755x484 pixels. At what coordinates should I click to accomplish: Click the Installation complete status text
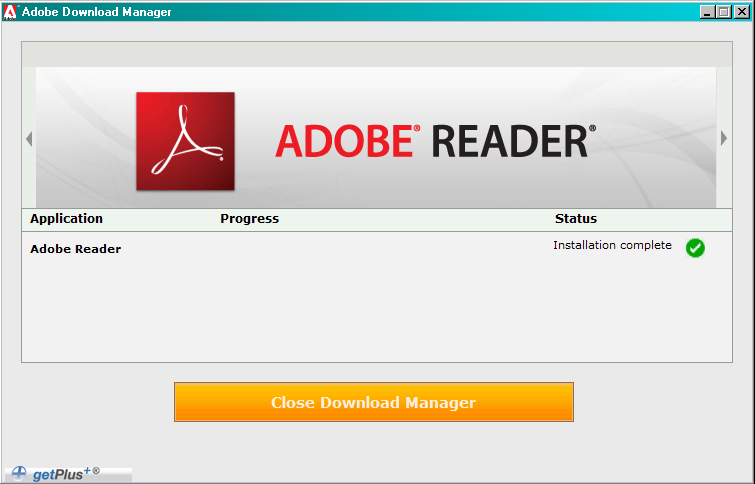click(612, 246)
